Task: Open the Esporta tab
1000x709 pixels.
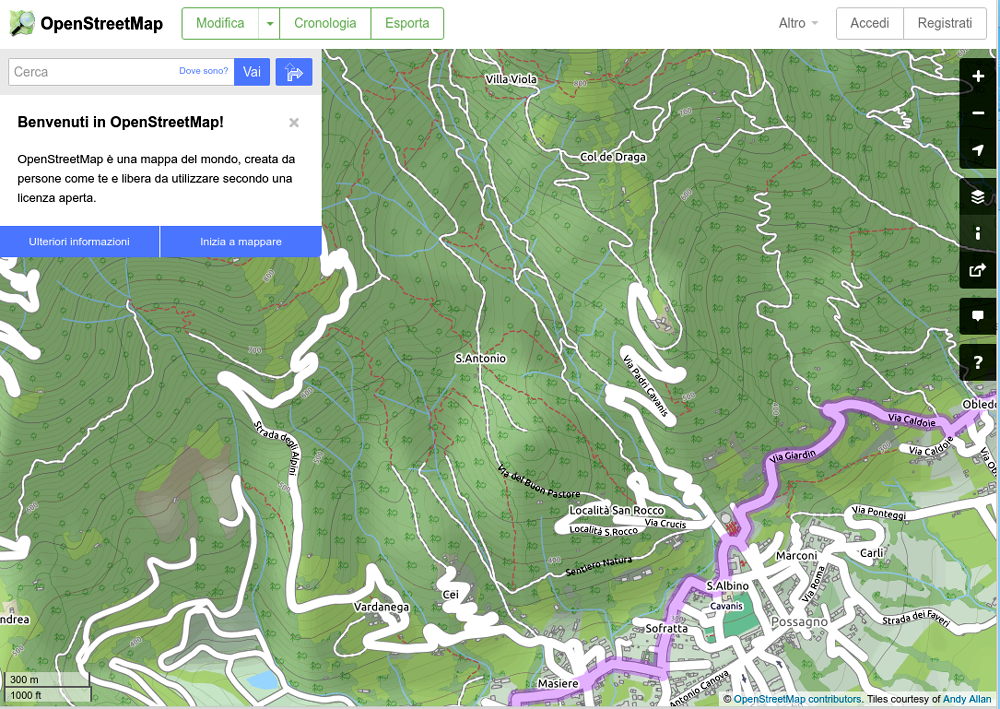Action: pyautogui.click(x=407, y=24)
